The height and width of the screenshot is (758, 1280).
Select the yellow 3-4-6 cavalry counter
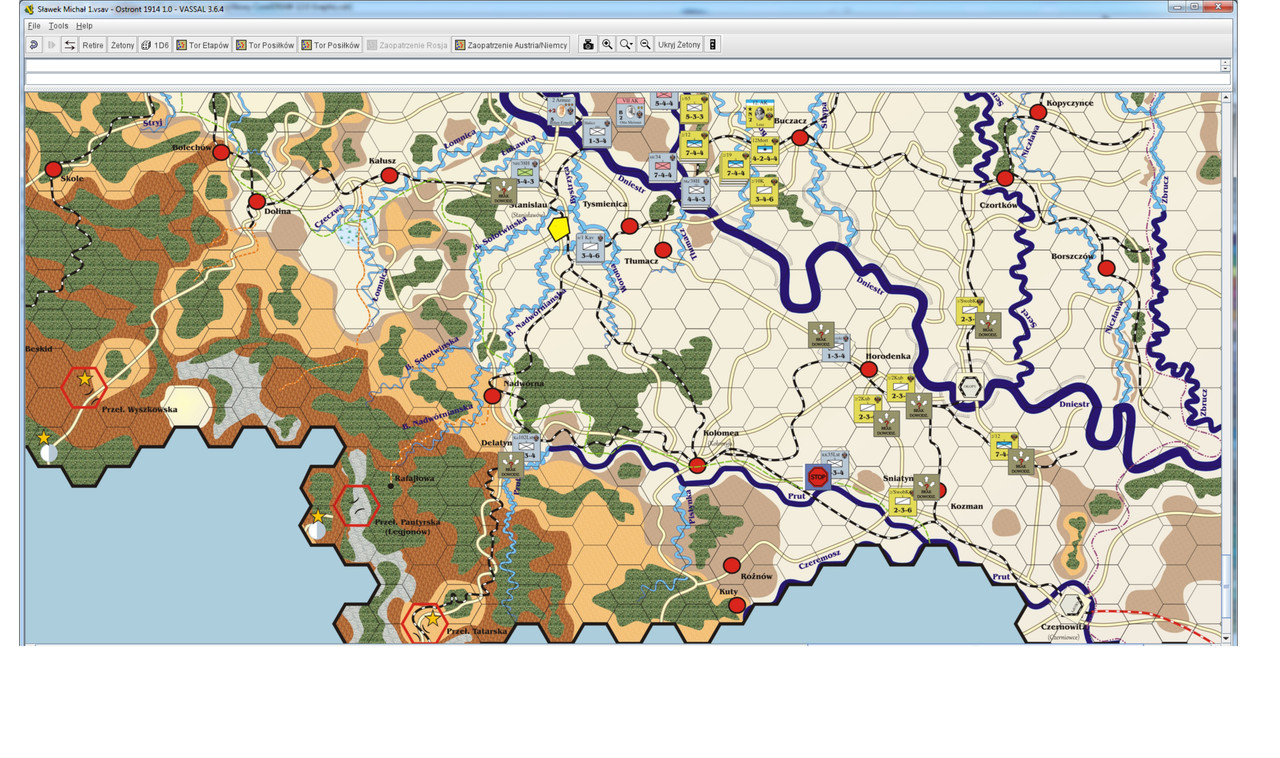tap(765, 191)
